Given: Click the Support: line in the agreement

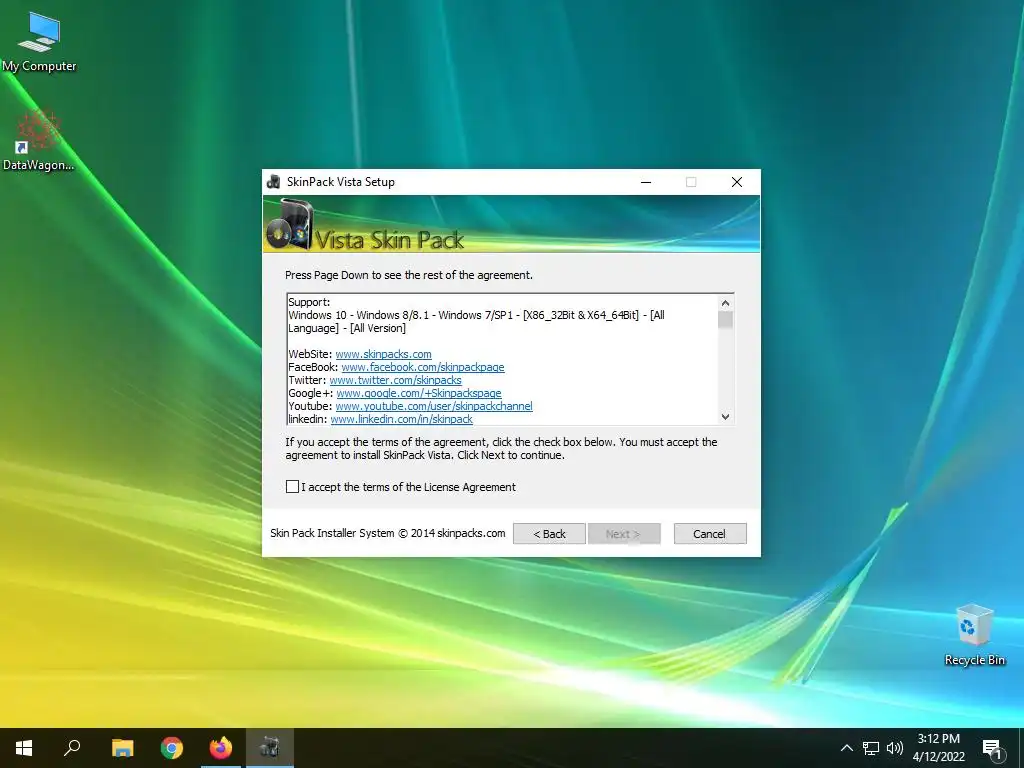Looking at the screenshot, I should (310, 302).
